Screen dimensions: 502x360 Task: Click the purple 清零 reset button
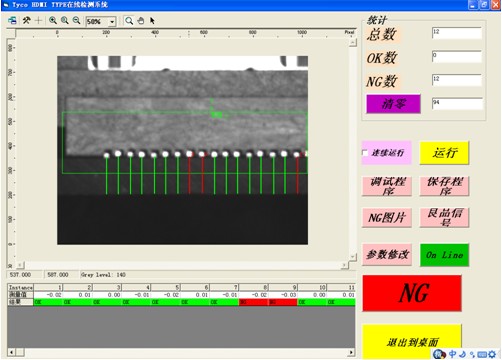pyautogui.click(x=393, y=104)
